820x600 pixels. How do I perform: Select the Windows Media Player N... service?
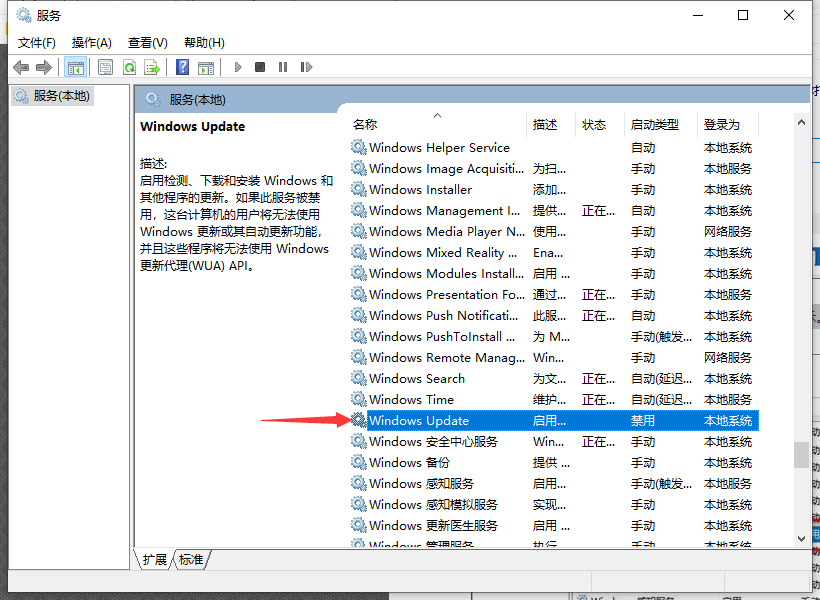[x=554, y=231]
